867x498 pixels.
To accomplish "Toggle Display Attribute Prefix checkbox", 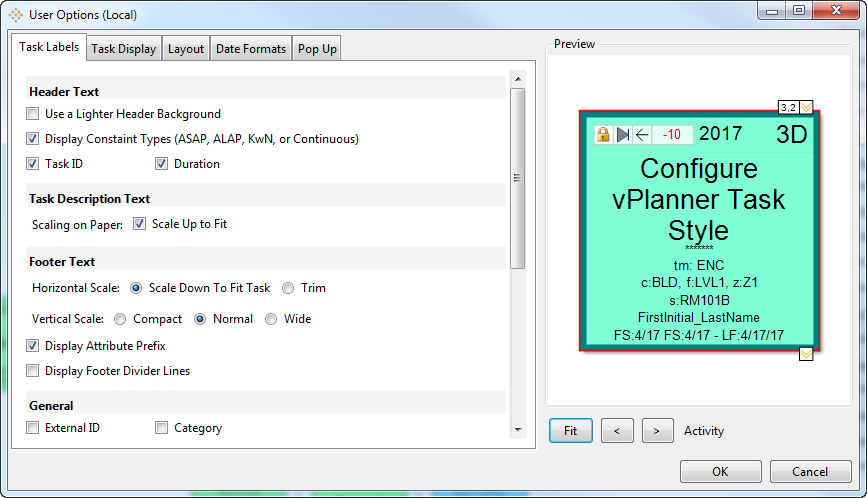I will pos(33,346).
